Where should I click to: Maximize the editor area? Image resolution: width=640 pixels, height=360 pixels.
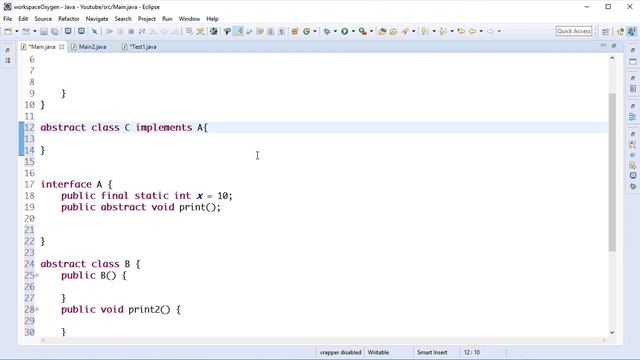613,46
